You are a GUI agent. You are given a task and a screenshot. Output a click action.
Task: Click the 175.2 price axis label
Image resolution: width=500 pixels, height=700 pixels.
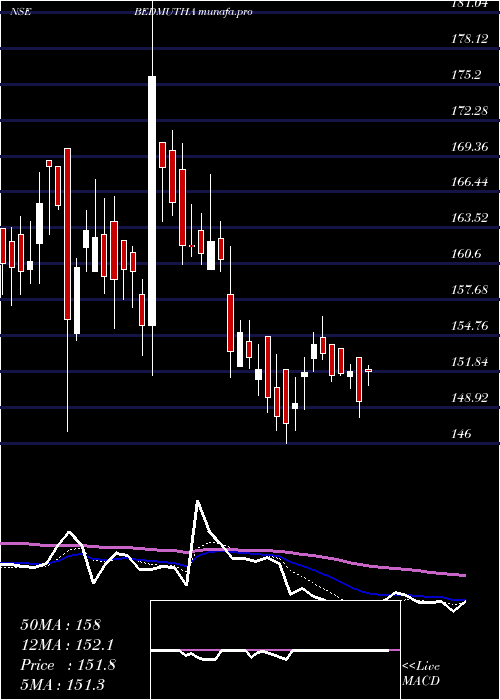point(466,75)
